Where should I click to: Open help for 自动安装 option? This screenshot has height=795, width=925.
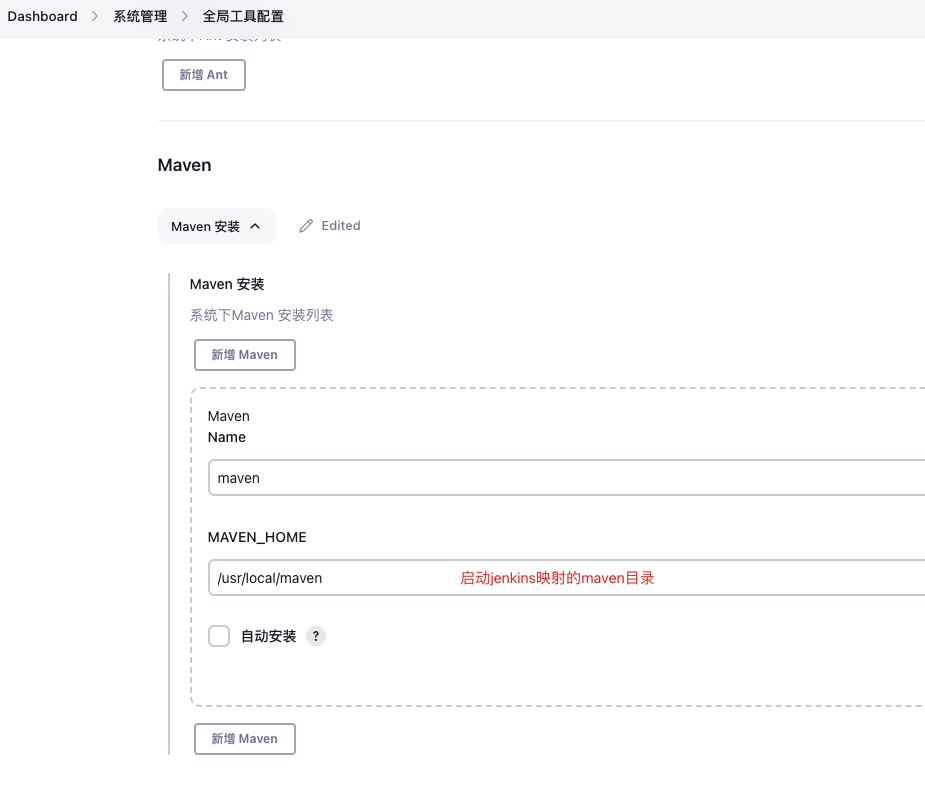click(x=316, y=636)
